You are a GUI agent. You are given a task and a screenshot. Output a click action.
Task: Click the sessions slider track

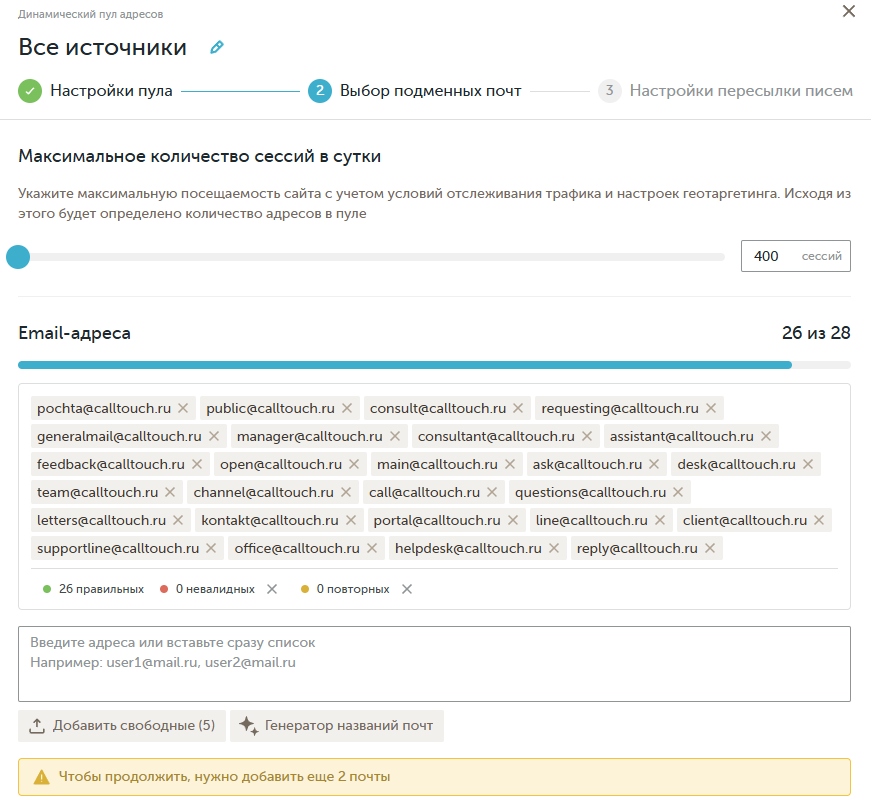[371, 257]
